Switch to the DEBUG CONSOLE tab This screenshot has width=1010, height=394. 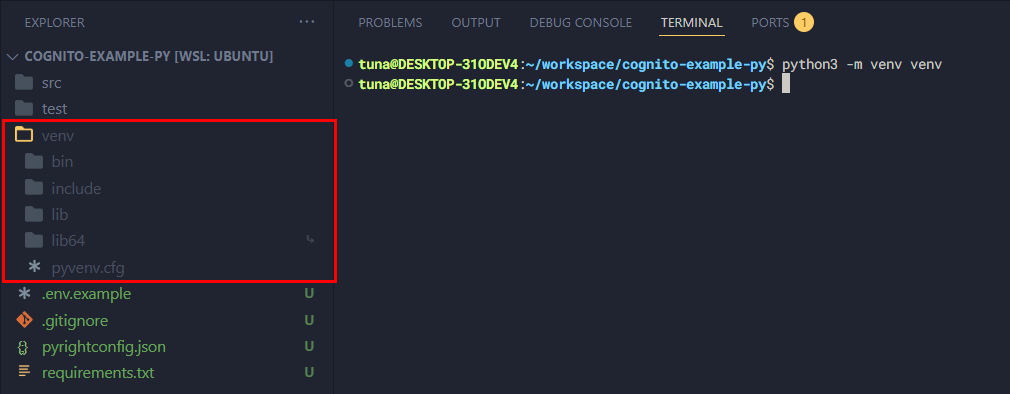[x=580, y=23]
